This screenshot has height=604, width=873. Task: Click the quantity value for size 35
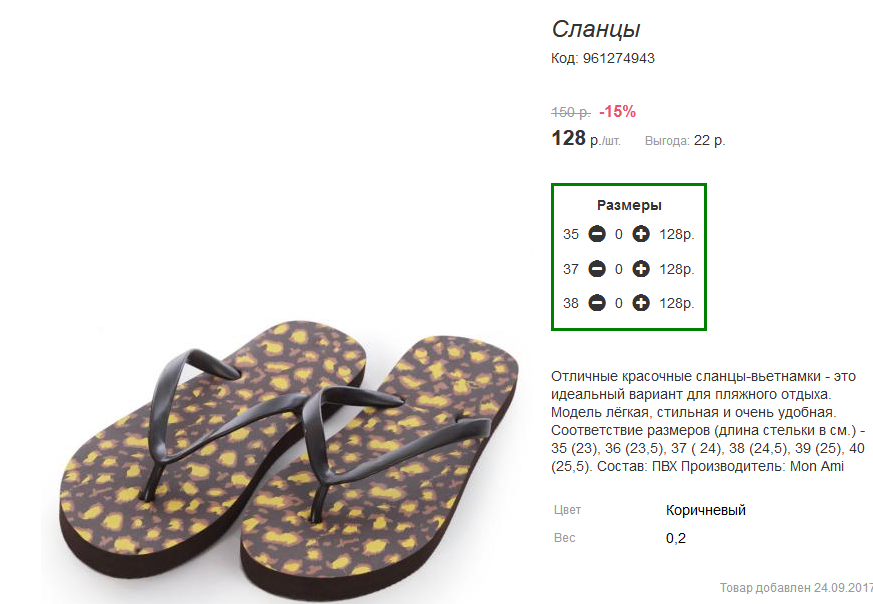pyautogui.click(x=619, y=234)
